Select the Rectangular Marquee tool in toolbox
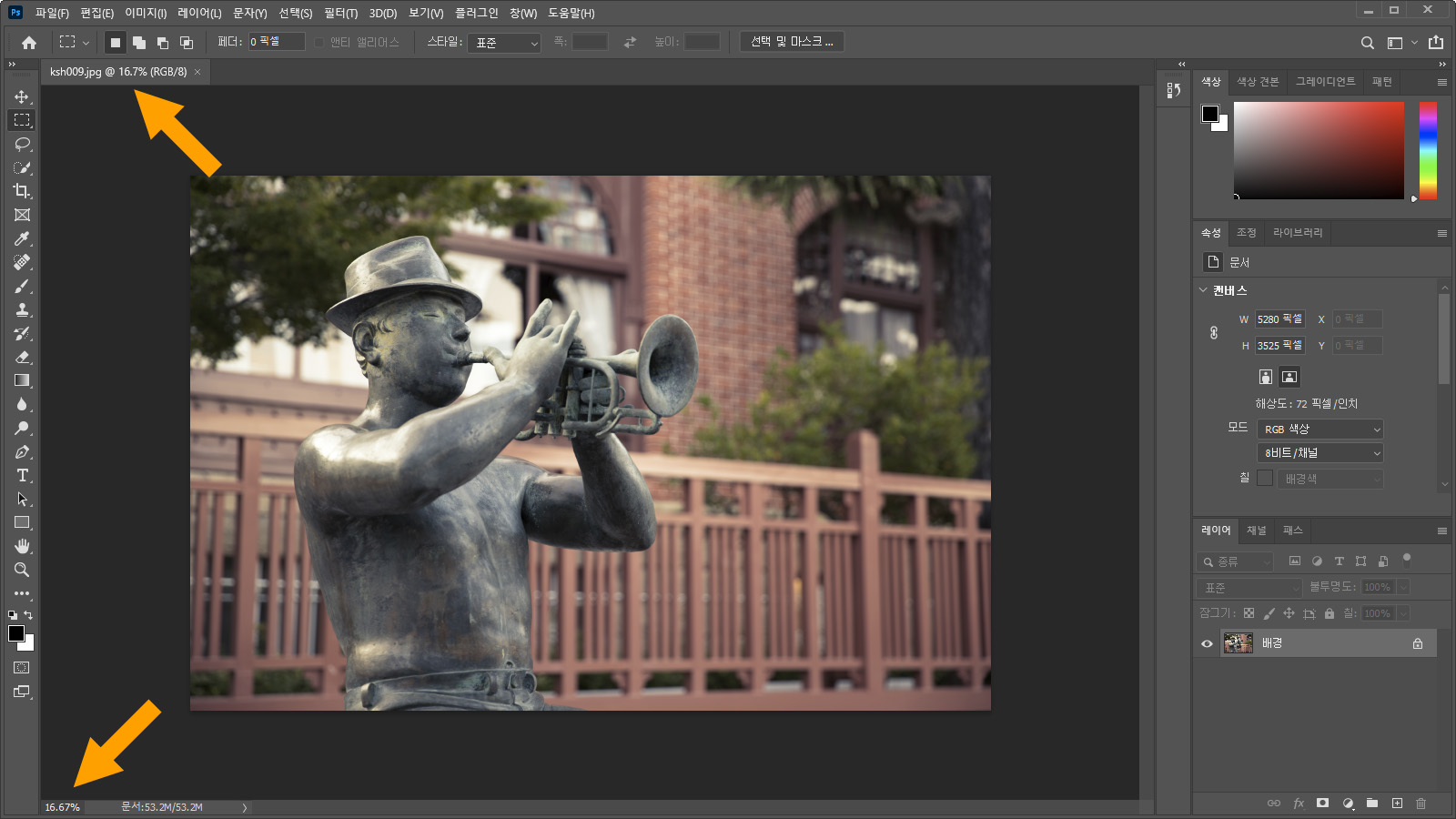Viewport: 1456px width, 819px height. (x=22, y=120)
